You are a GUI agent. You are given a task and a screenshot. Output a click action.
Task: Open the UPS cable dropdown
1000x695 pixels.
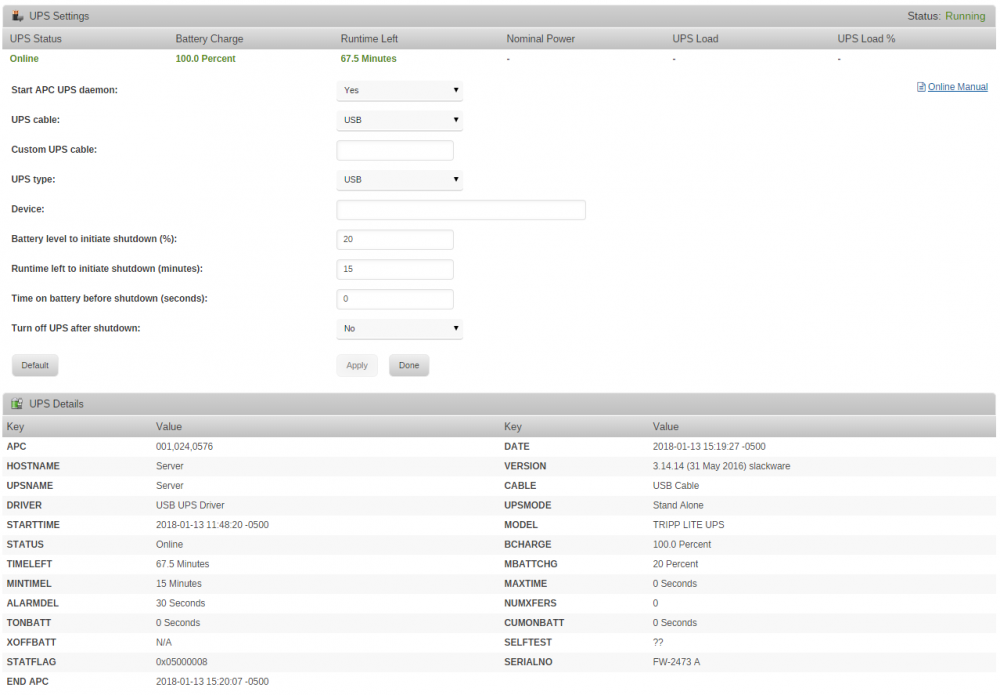pos(399,120)
